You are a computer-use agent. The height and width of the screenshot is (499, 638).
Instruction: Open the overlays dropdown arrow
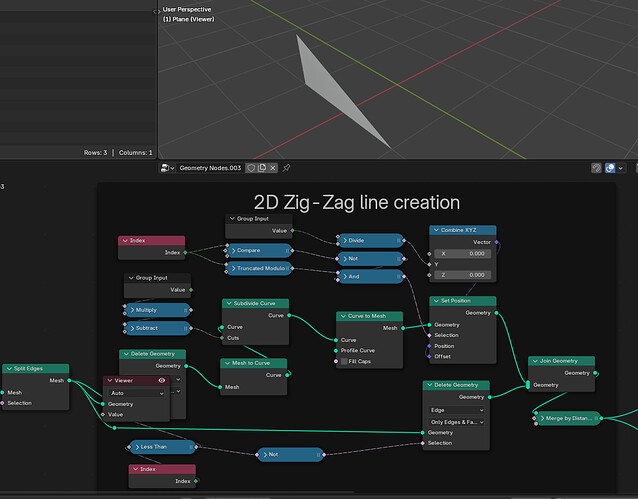(x=621, y=168)
